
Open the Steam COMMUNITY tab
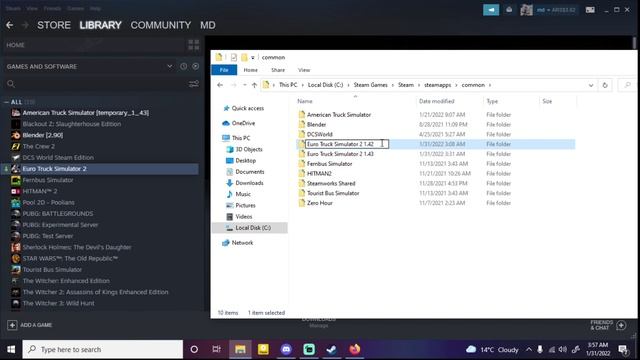(161, 25)
